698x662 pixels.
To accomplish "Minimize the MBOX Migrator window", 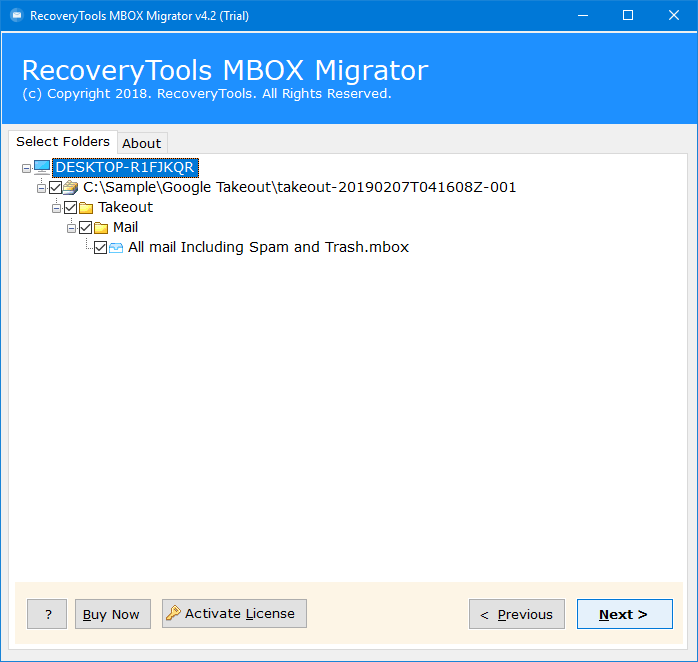I will click(583, 16).
